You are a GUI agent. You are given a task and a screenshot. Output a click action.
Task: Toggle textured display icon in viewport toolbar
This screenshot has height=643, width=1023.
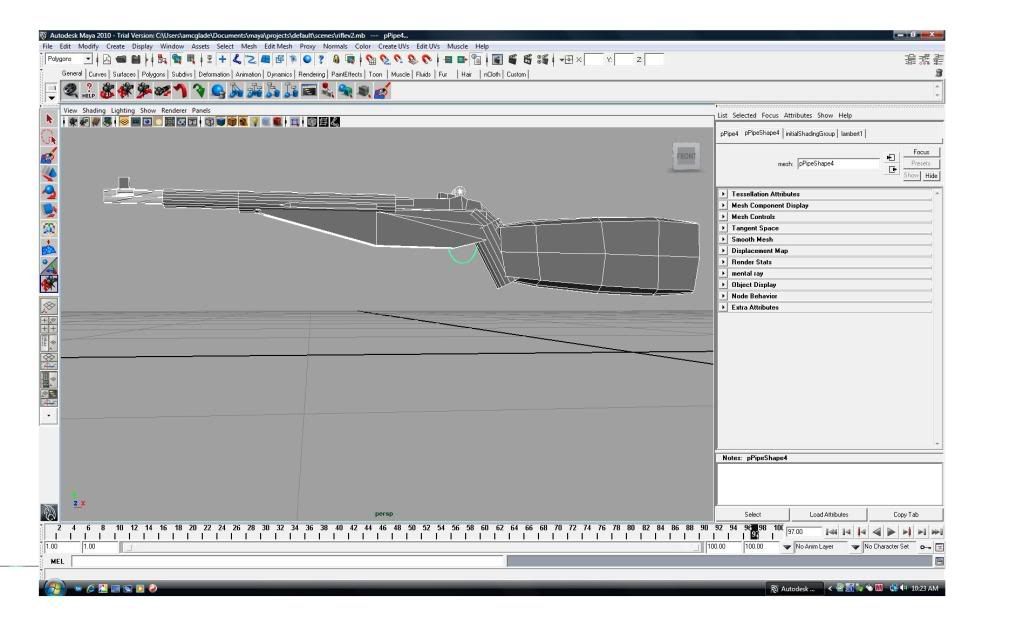(243, 122)
